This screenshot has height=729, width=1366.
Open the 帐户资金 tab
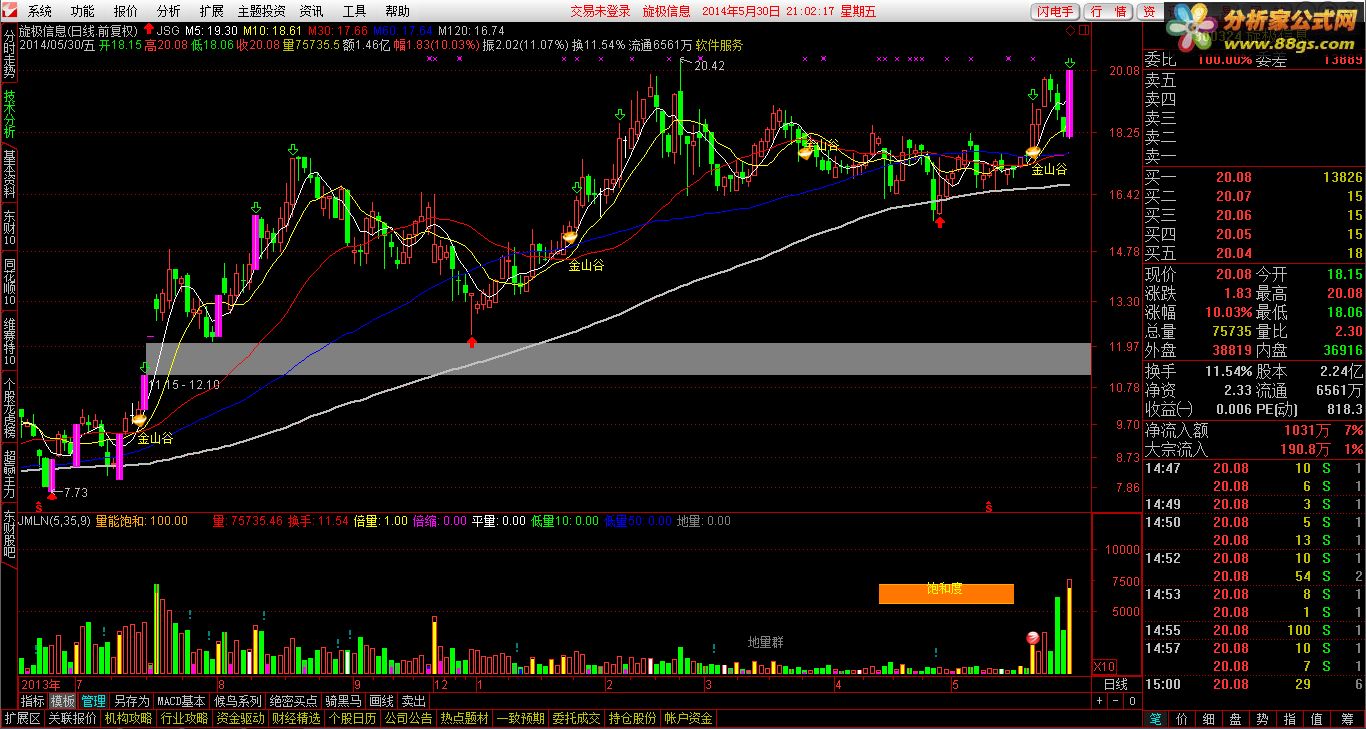pos(688,718)
